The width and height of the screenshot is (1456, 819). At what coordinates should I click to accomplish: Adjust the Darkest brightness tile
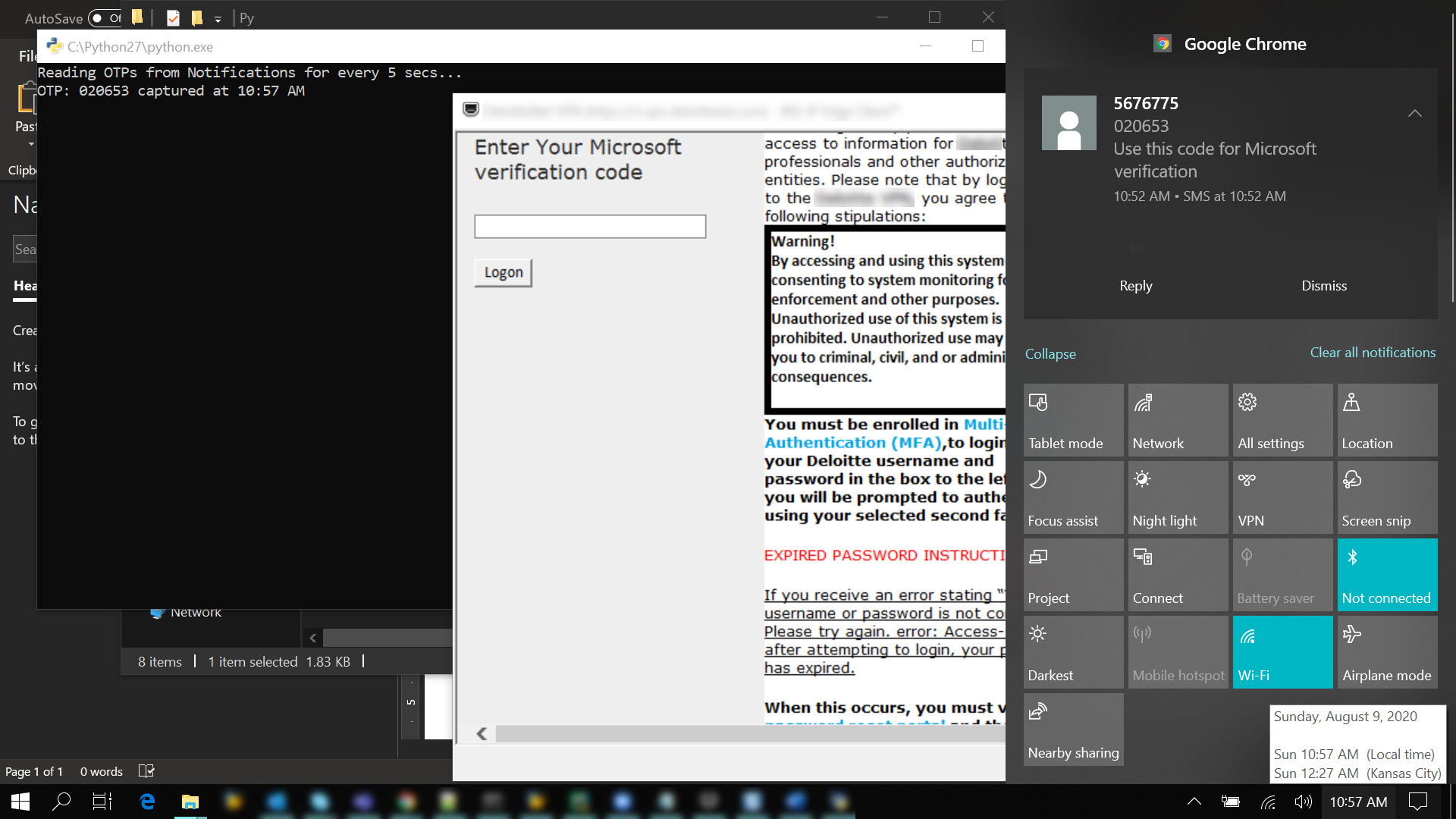tap(1073, 652)
